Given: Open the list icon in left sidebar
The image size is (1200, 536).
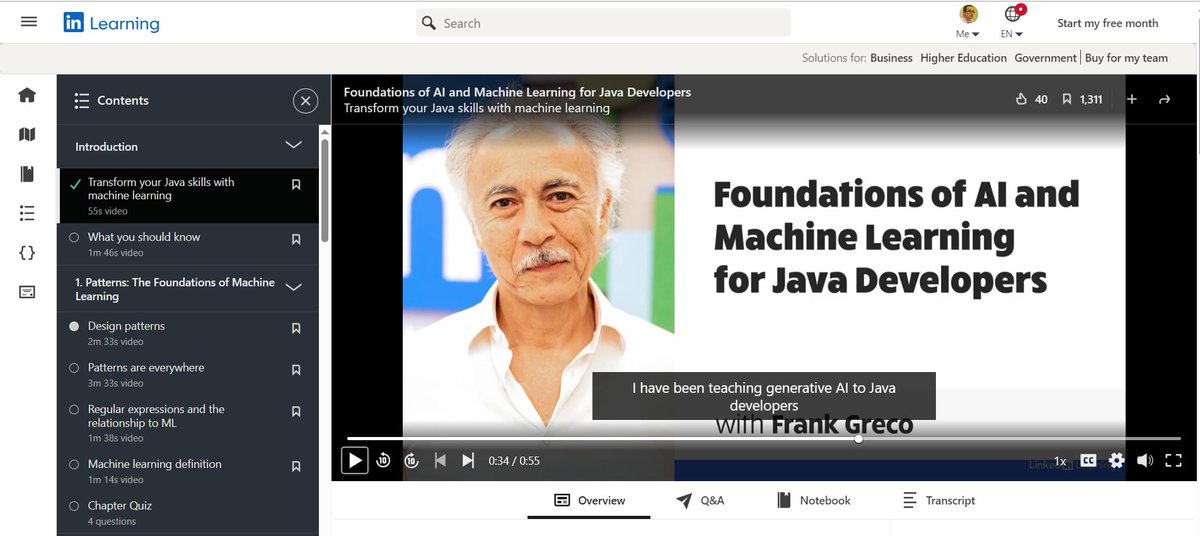Looking at the screenshot, I should pyautogui.click(x=27, y=213).
